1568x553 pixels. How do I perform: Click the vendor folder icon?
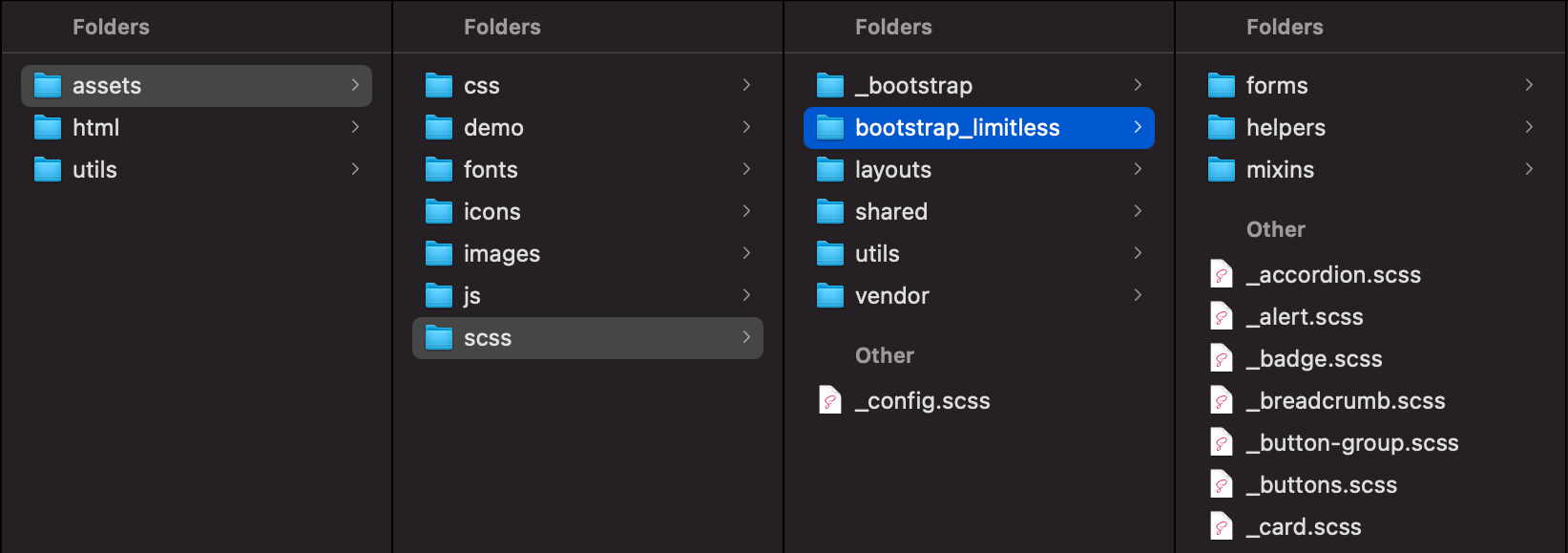coord(830,296)
